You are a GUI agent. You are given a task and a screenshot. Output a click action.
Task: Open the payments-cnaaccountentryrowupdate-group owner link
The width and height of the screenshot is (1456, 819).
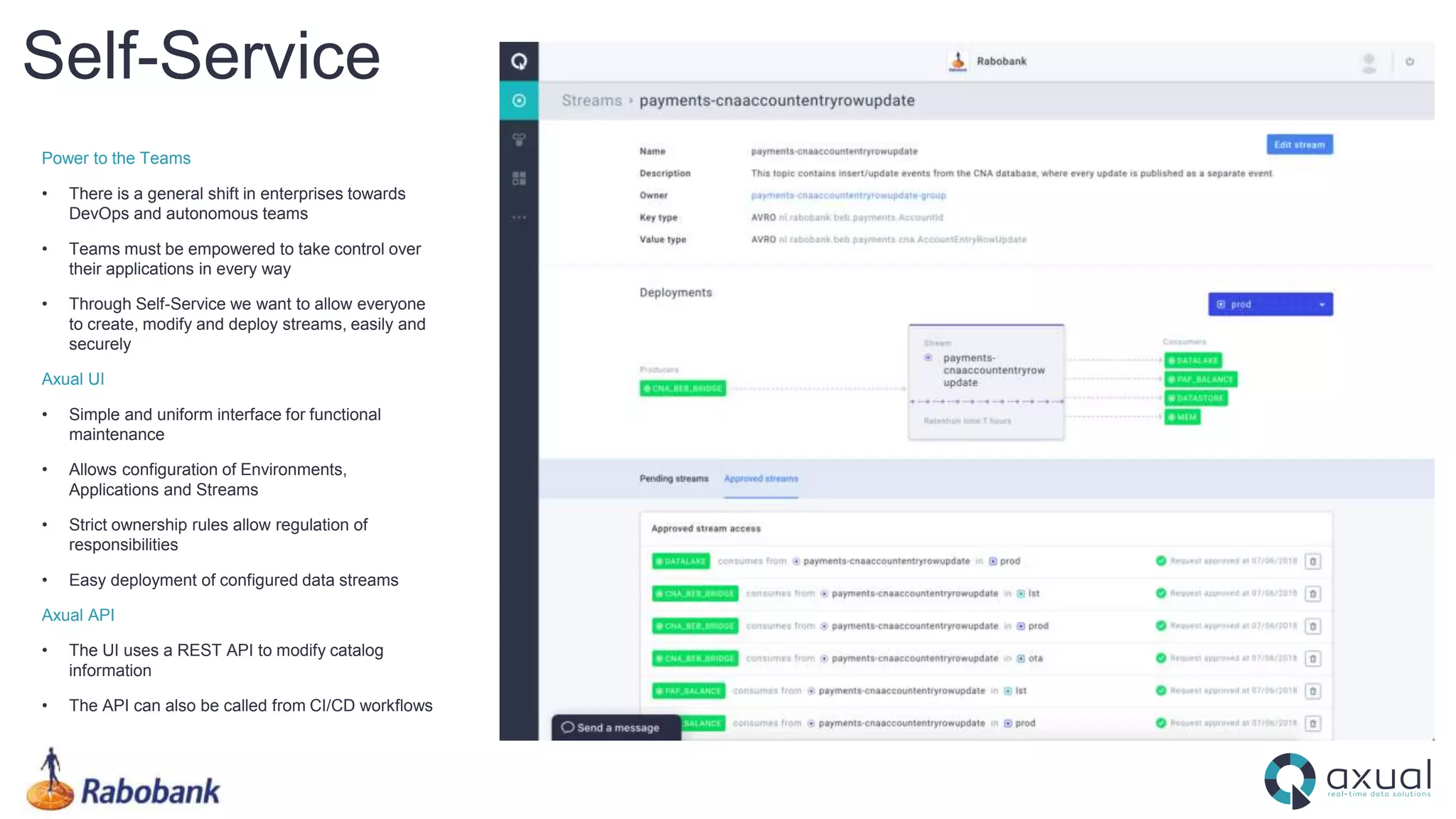click(x=848, y=196)
